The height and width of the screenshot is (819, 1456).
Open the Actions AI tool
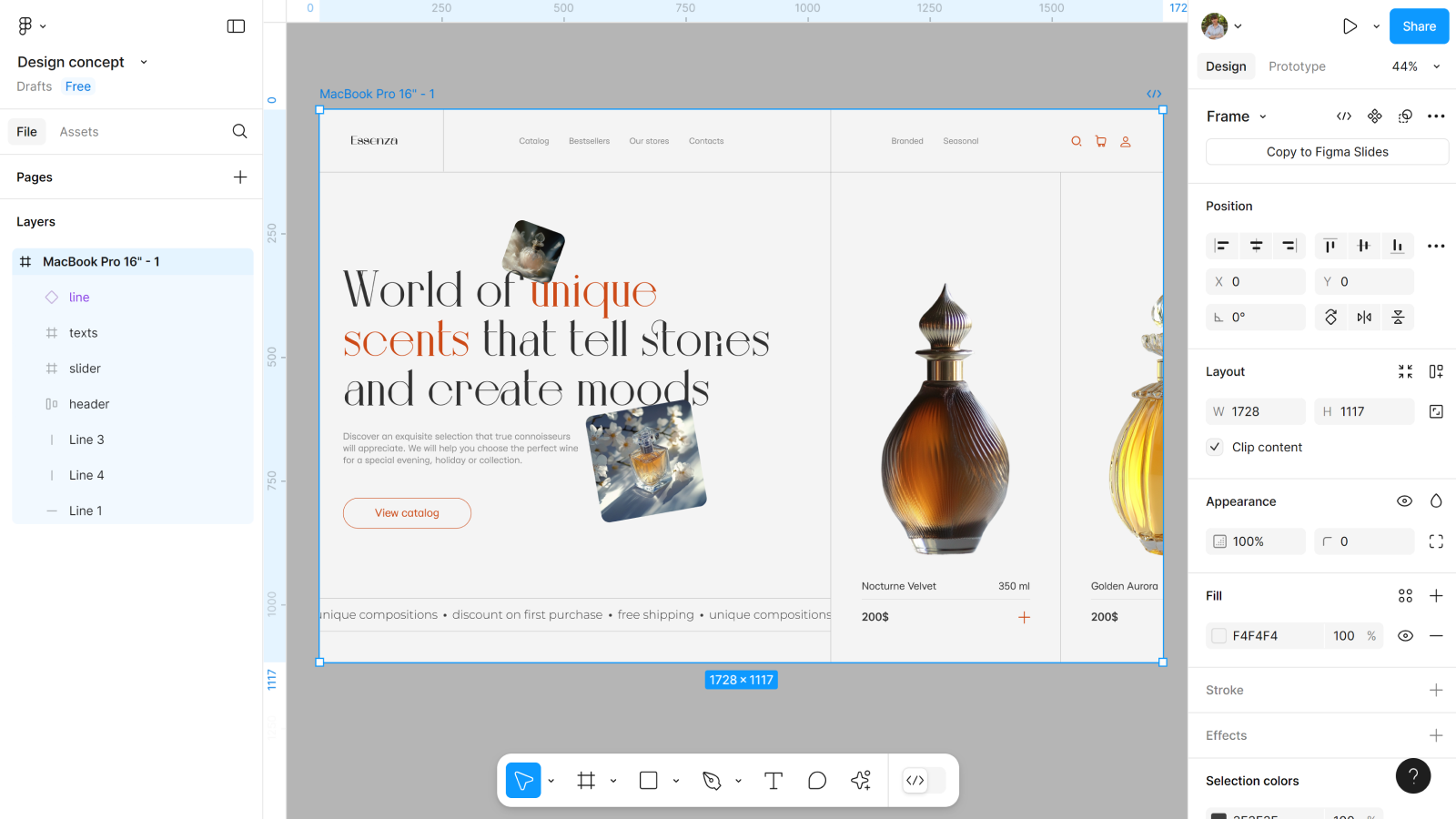point(861,781)
